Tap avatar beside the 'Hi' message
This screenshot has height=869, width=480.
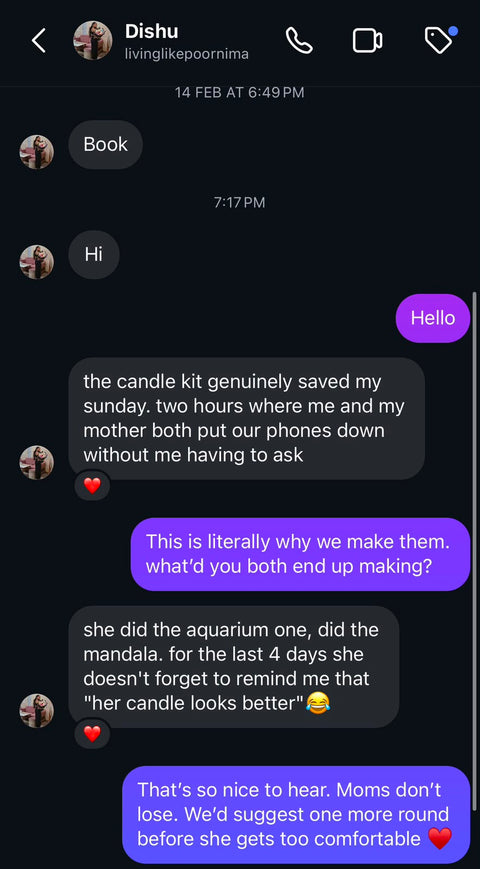coord(37,262)
